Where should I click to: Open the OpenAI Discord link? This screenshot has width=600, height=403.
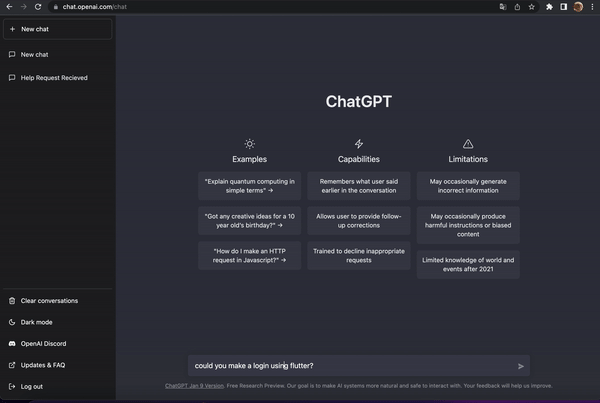pyautogui.click(x=57, y=344)
